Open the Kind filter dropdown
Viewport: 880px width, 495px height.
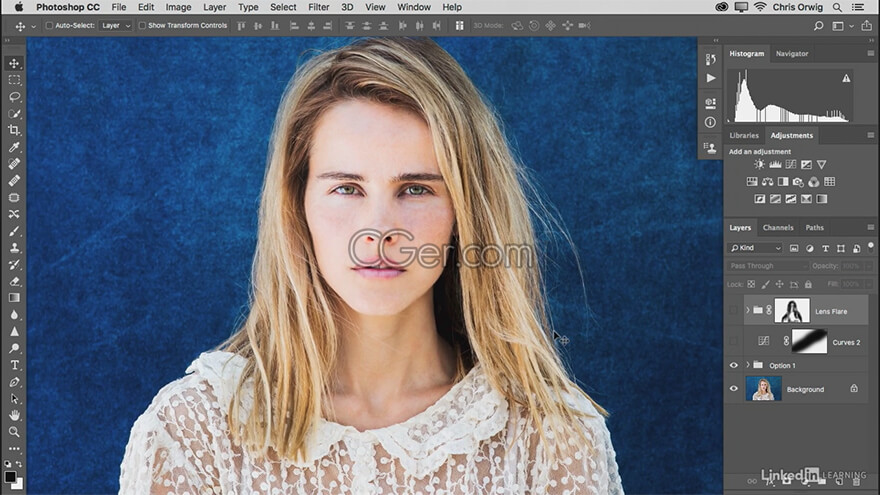click(755, 248)
